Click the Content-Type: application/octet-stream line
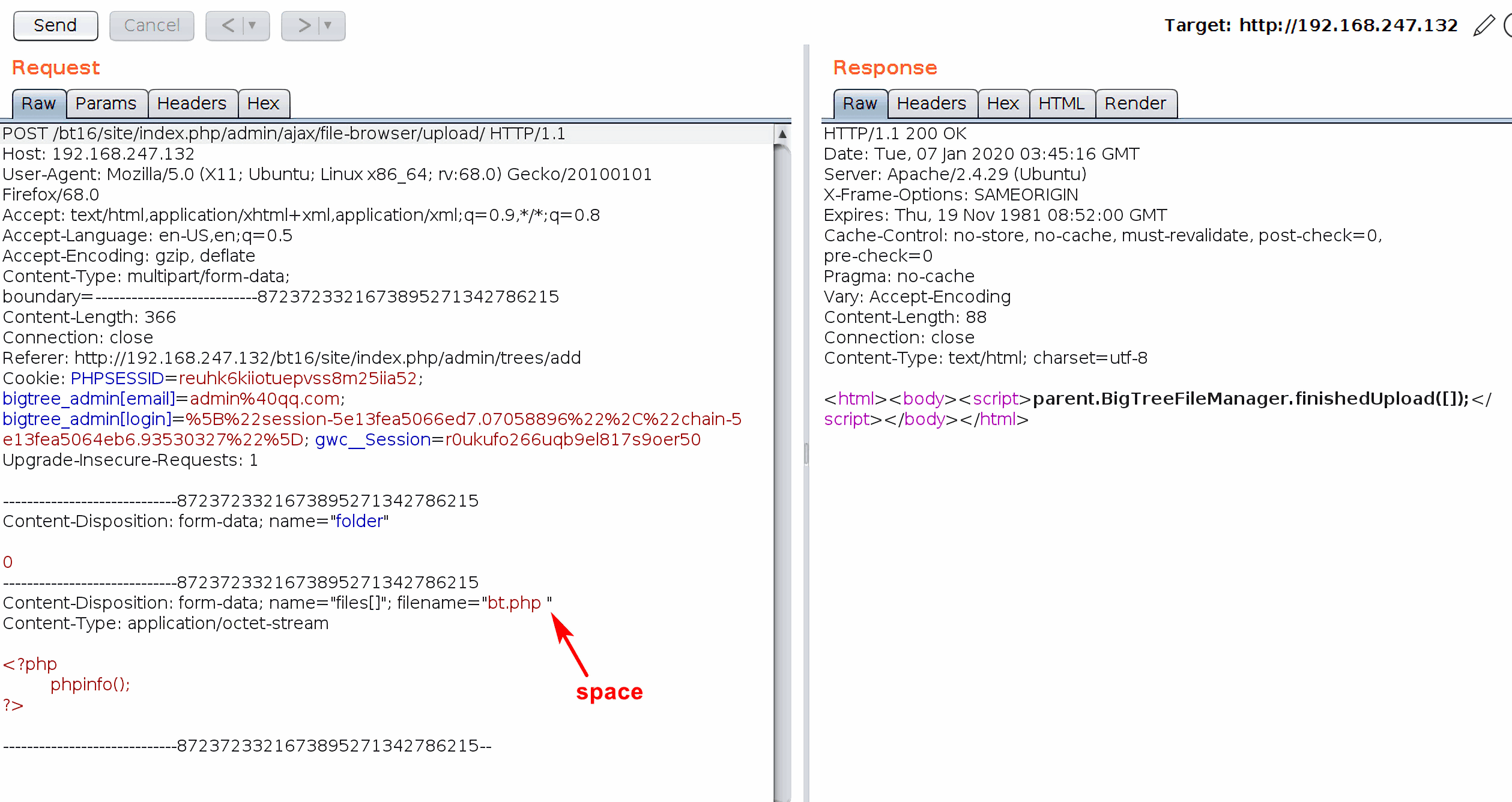This screenshot has width=1512, height=802. click(x=166, y=623)
